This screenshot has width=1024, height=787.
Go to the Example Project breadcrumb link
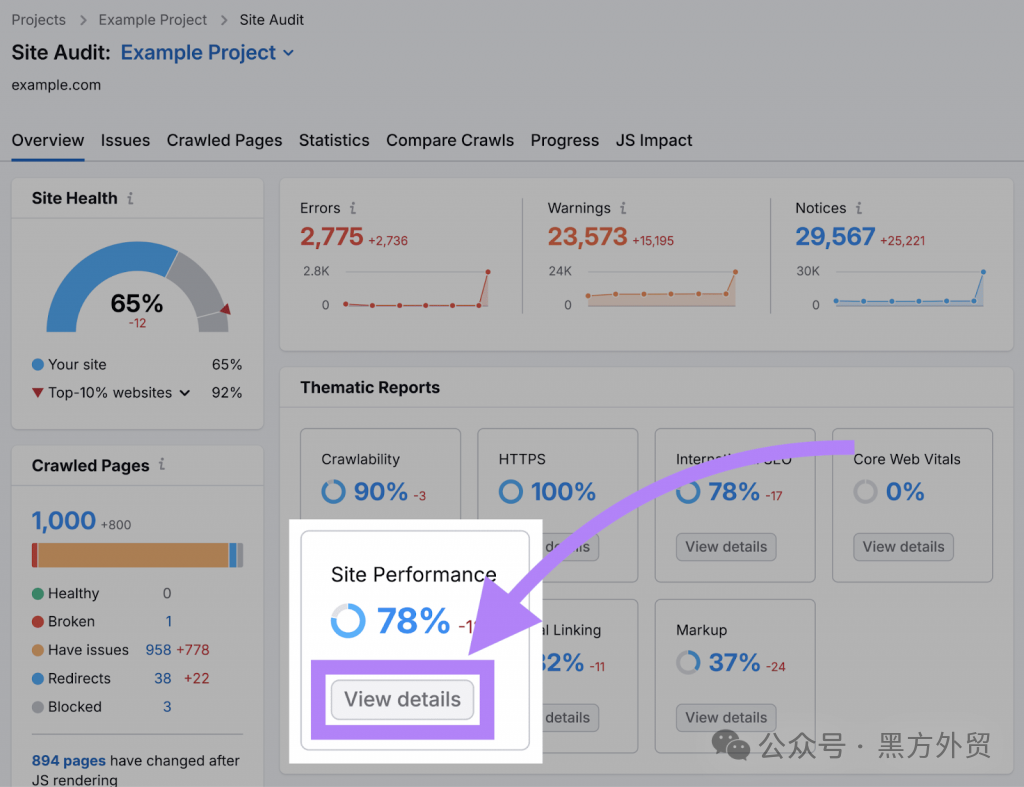[153, 20]
